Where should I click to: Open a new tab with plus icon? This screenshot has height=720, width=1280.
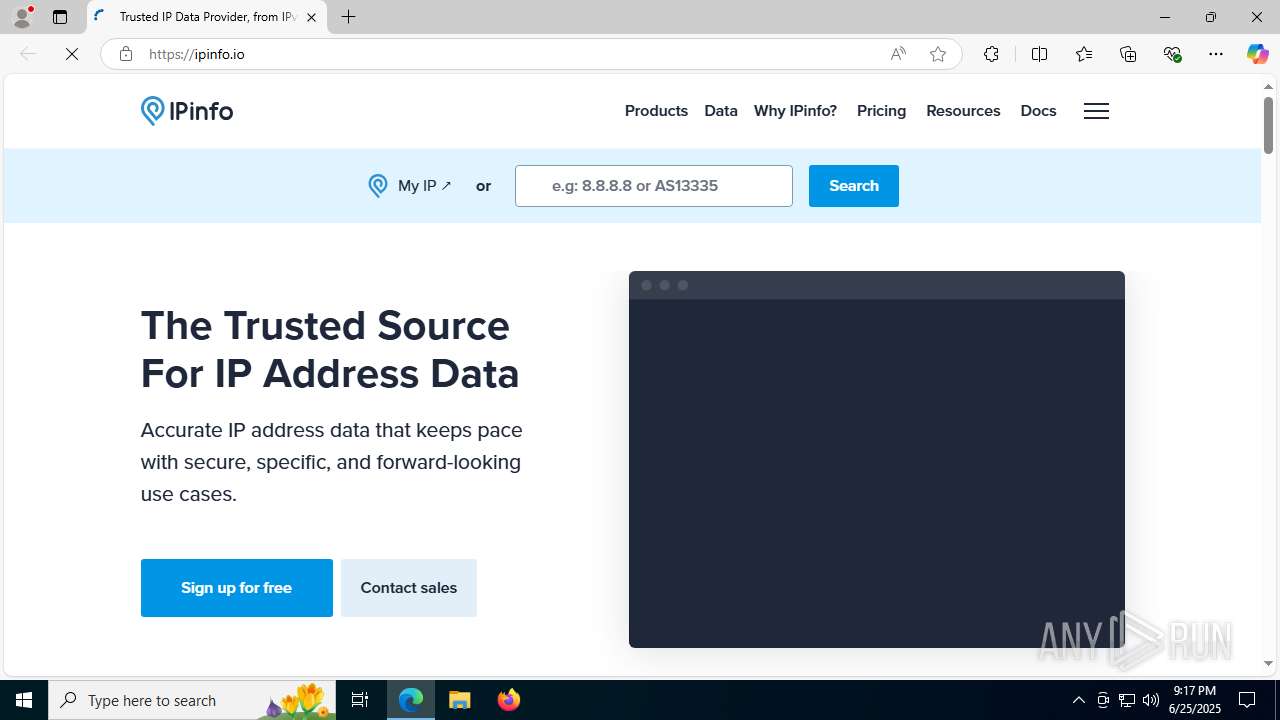click(348, 17)
